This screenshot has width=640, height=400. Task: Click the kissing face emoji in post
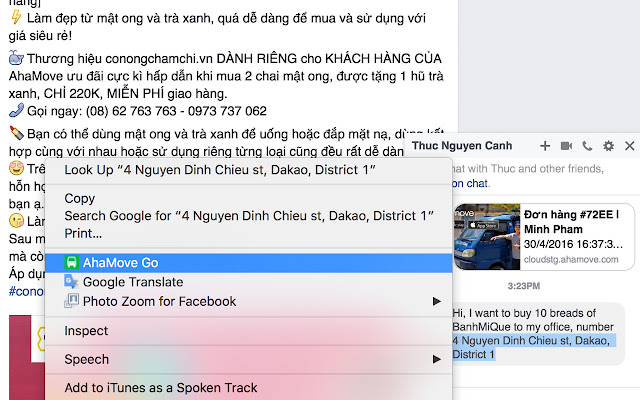pyautogui.click(x=16, y=221)
